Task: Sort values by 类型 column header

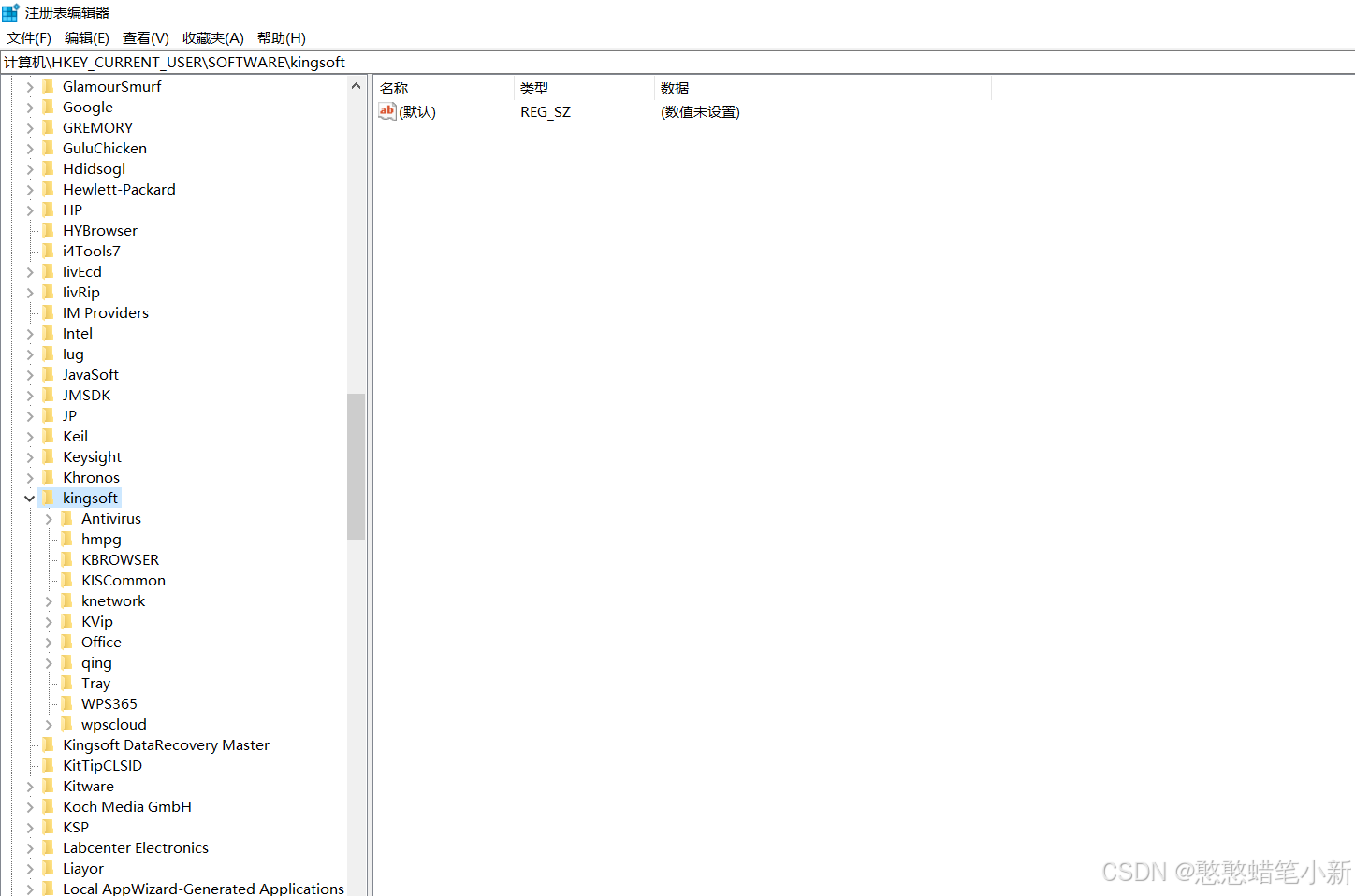Action: tap(584, 88)
